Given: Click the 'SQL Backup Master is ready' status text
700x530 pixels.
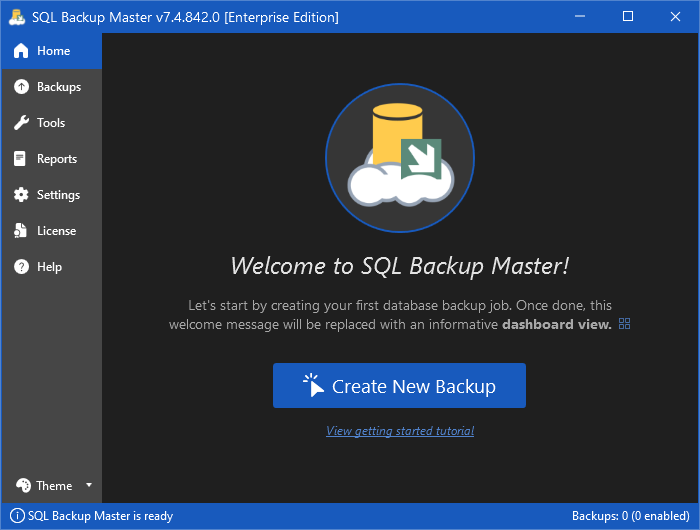Looking at the screenshot, I should 100,516.
